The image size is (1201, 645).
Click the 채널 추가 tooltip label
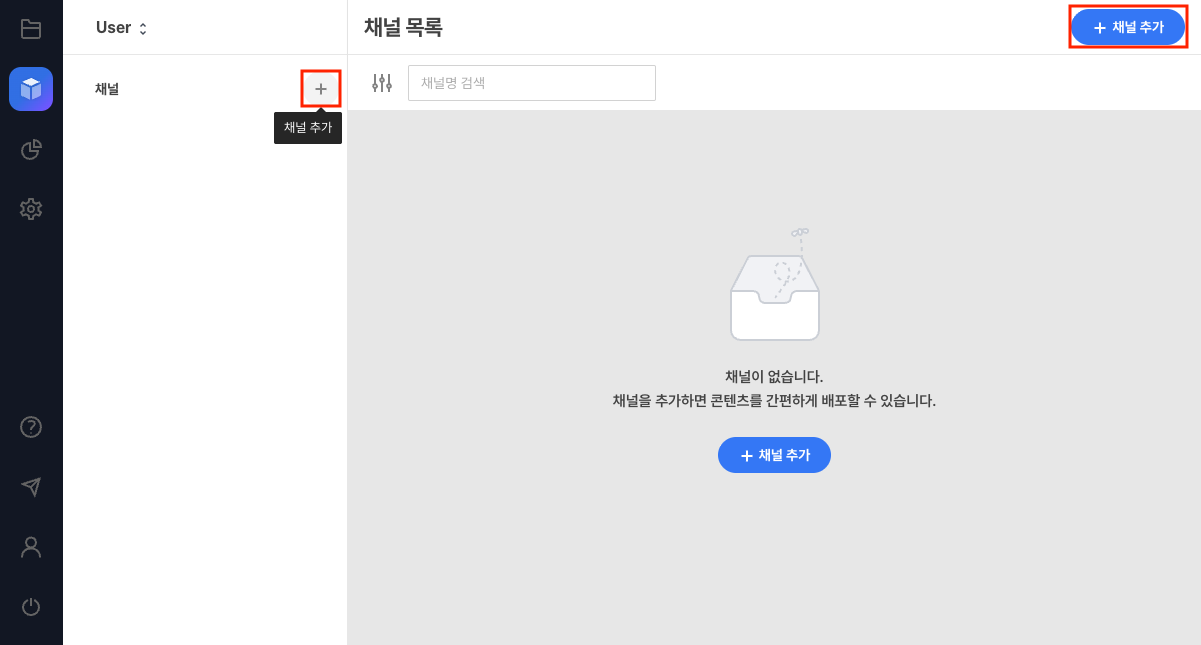pyautogui.click(x=307, y=128)
